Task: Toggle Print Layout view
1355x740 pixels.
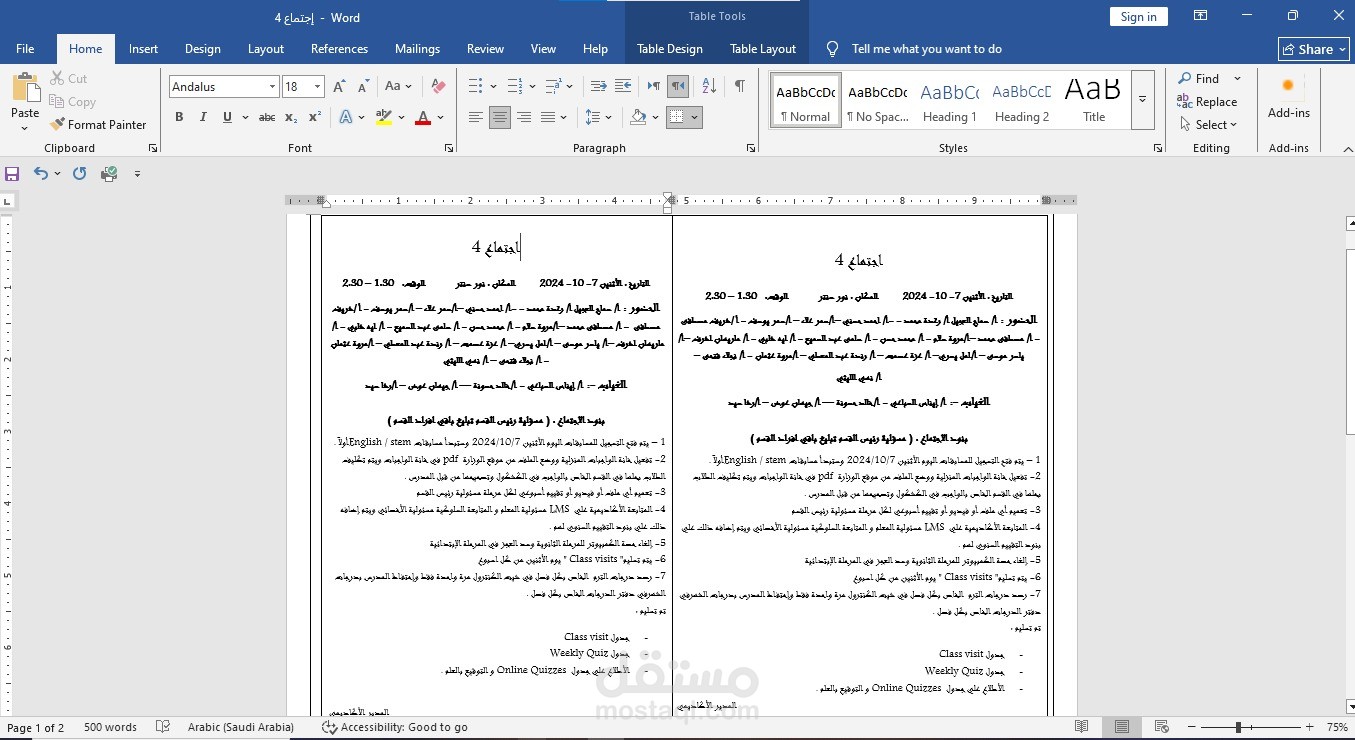Action: click(x=1122, y=727)
